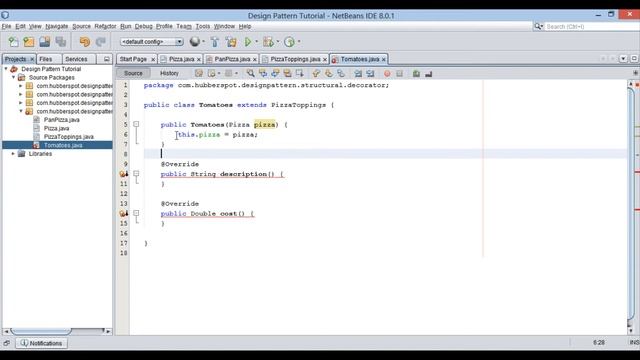Switch to the PanPizza.java editor tab
This screenshot has width=640, height=360.
pyautogui.click(x=232, y=59)
